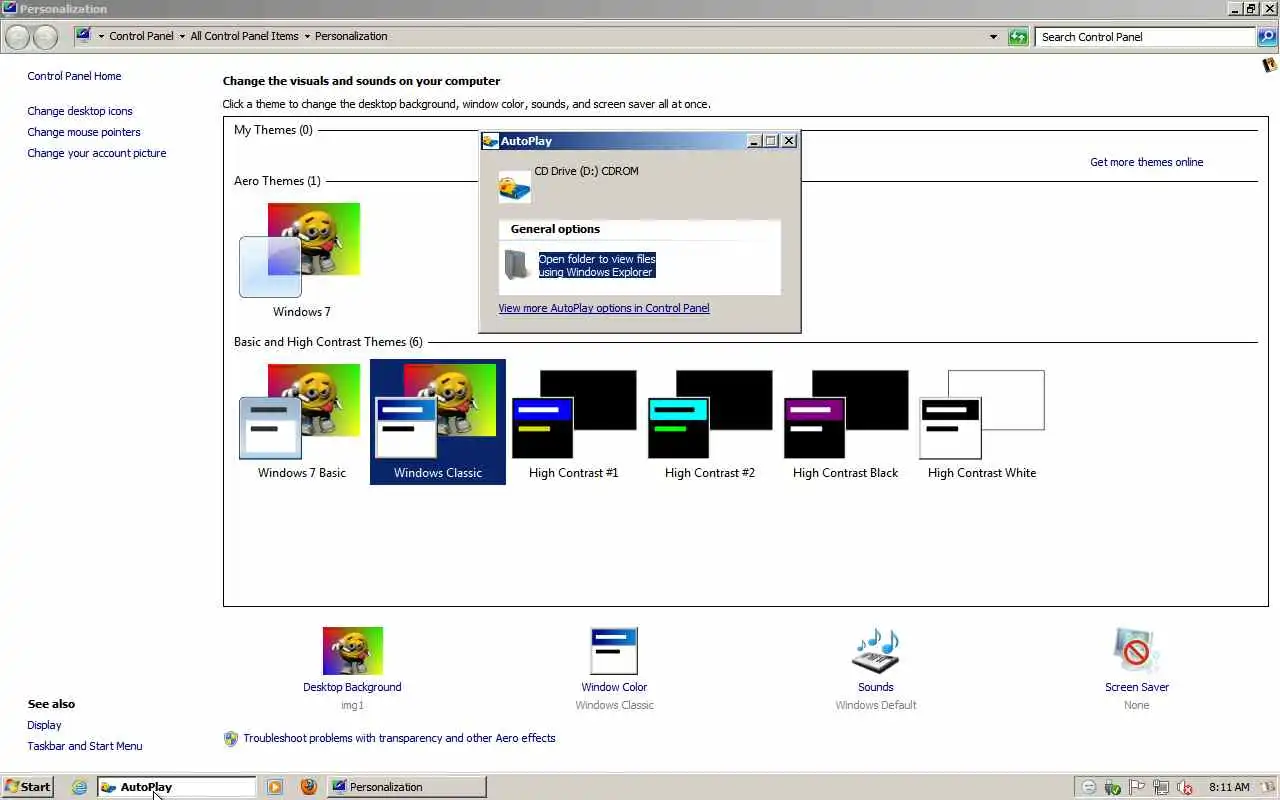Choose Open folder to view files option
The height and width of the screenshot is (800, 1280).
coord(597,265)
